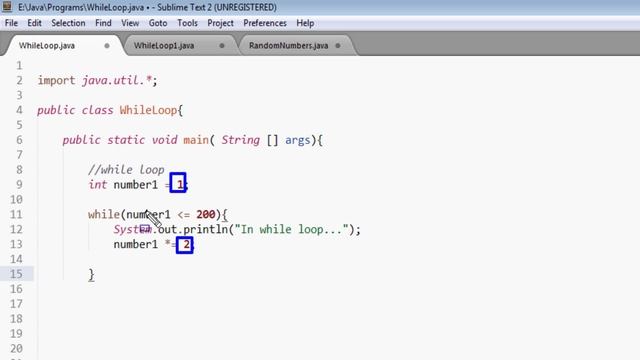Image resolution: width=640 pixels, height=360 pixels.
Task: Click the 'String' type on line 6
Action: point(240,140)
